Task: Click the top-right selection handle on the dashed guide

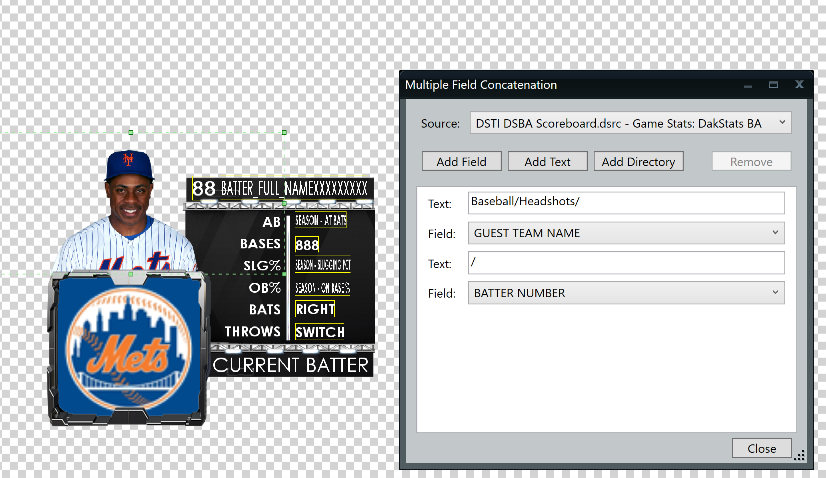Action: tap(284, 132)
